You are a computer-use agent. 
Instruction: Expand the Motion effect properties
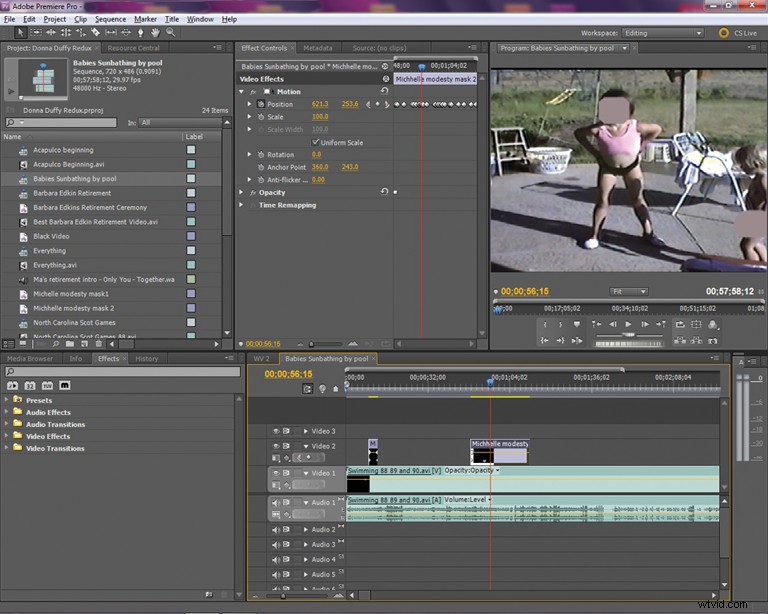241,92
